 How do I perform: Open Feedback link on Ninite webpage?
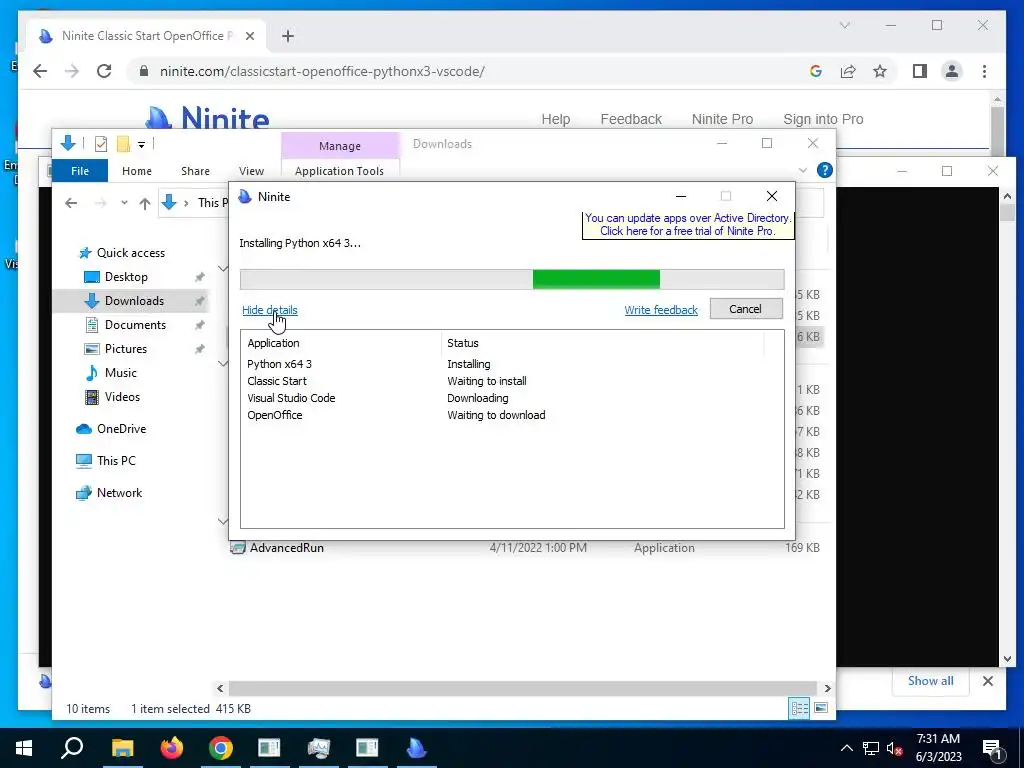click(x=631, y=120)
